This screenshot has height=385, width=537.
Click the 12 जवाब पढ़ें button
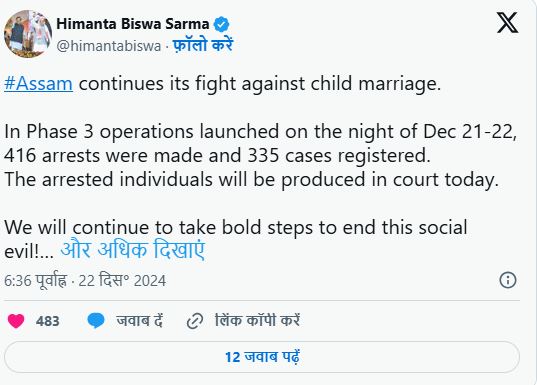262,357
